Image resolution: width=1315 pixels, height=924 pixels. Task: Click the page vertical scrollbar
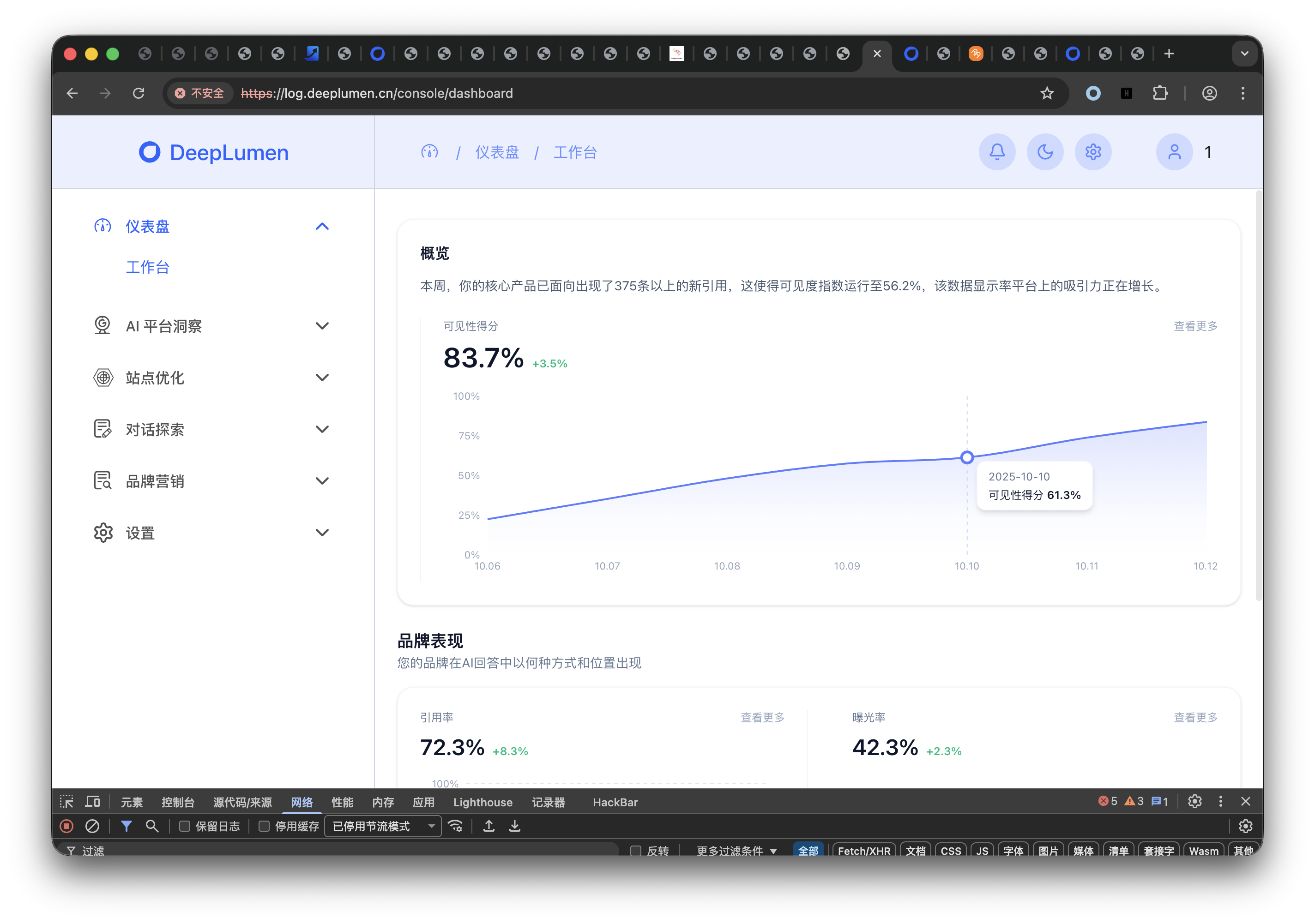tap(1258, 395)
